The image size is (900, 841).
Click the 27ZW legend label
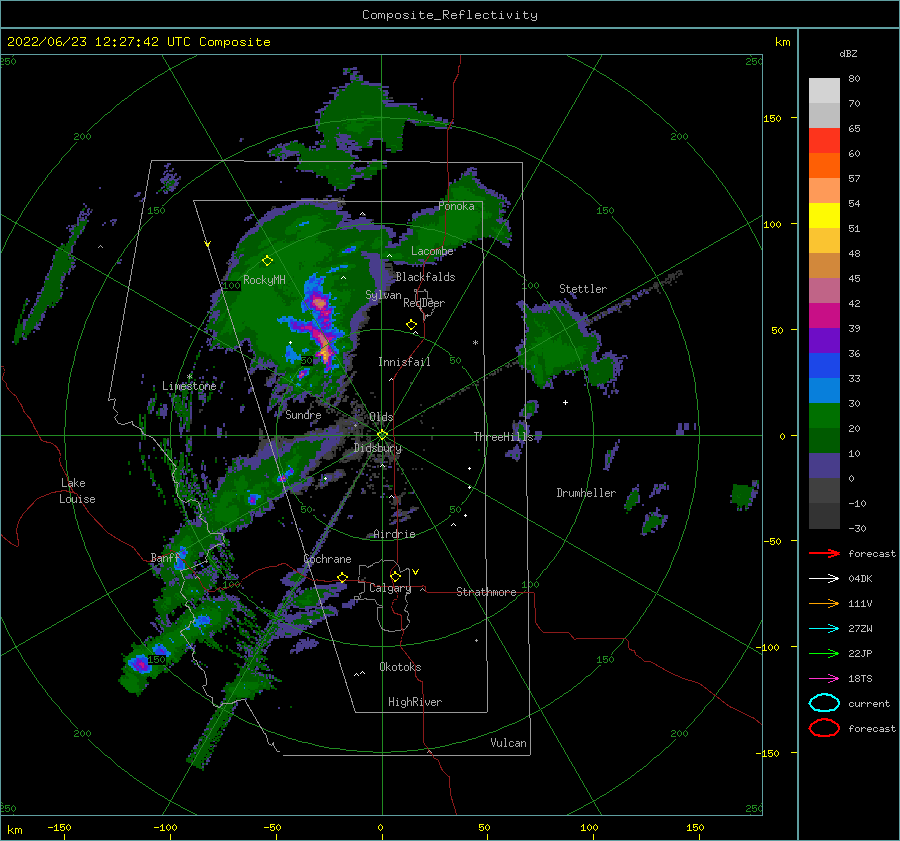pos(860,629)
